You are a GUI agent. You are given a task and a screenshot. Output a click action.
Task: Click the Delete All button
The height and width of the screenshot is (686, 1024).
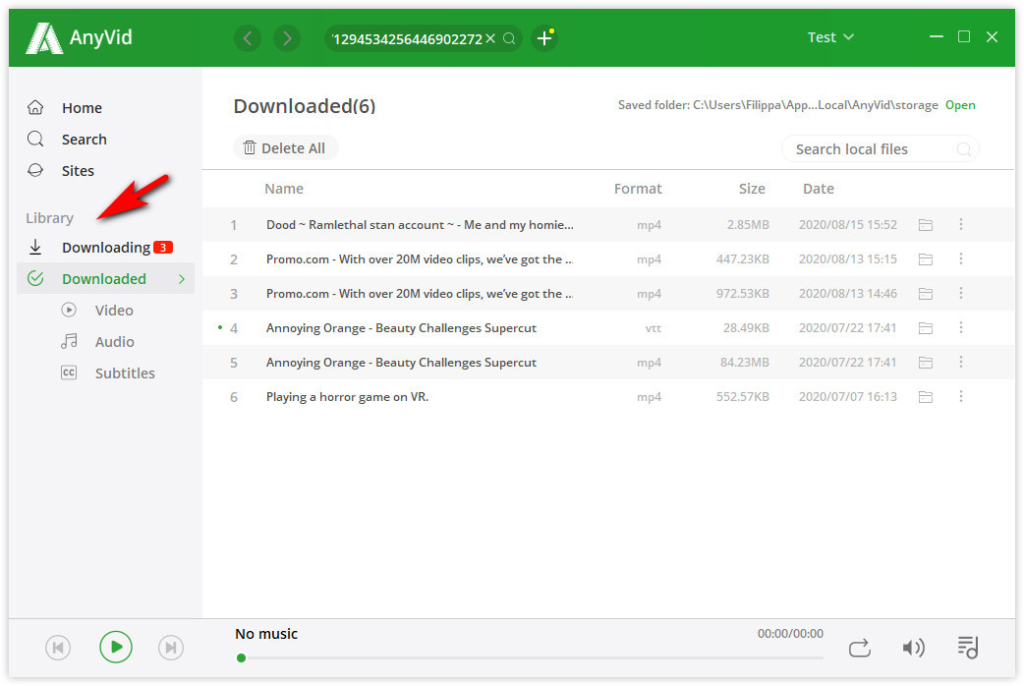(x=285, y=148)
